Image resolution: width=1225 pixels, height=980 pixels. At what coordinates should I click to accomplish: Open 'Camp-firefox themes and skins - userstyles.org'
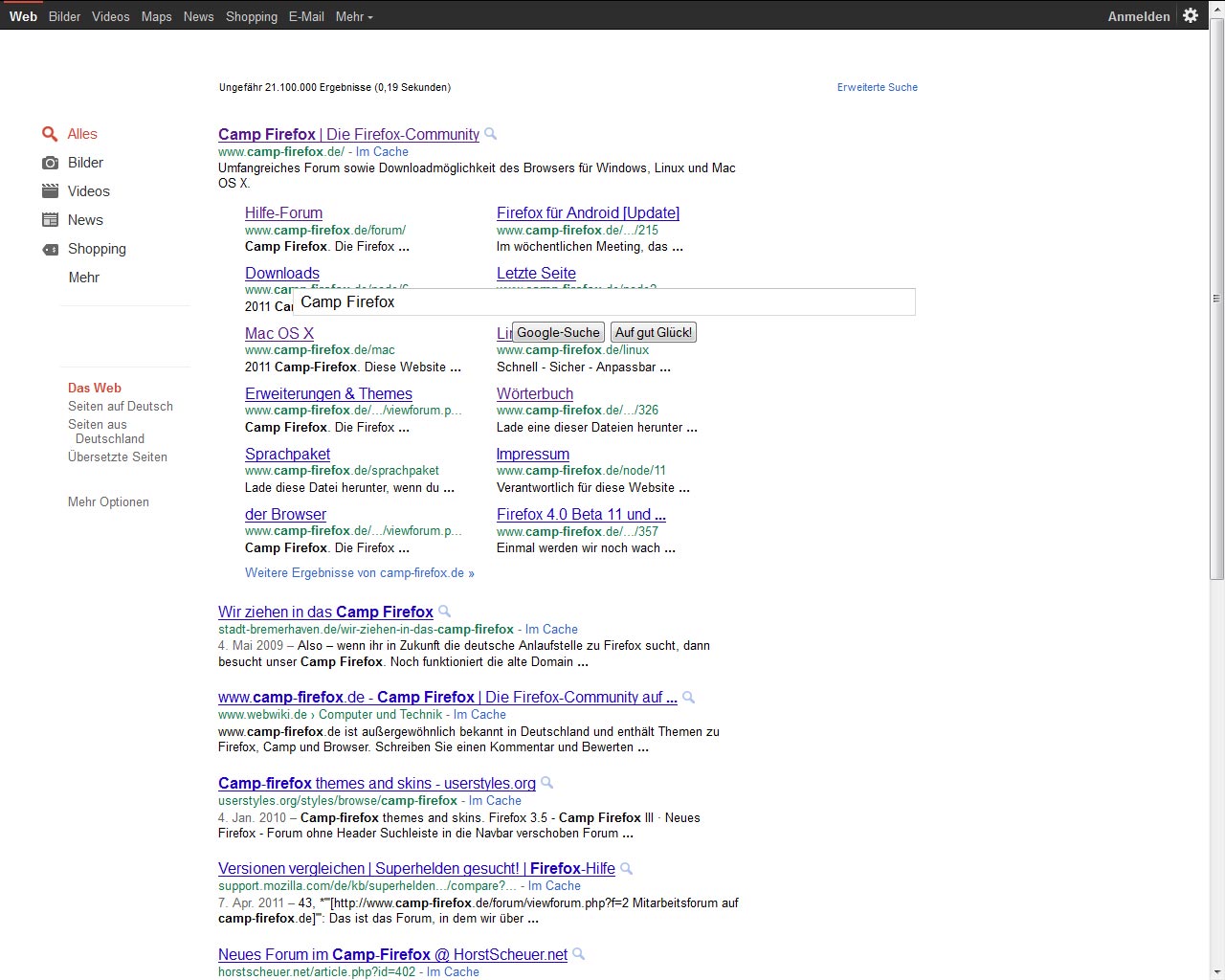(377, 783)
